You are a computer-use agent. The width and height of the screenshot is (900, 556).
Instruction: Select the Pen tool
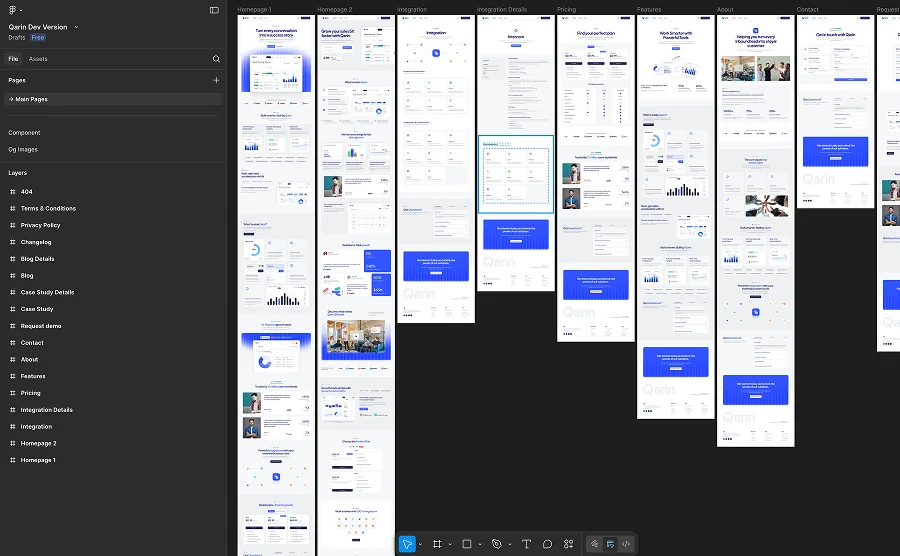coord(497,544)
